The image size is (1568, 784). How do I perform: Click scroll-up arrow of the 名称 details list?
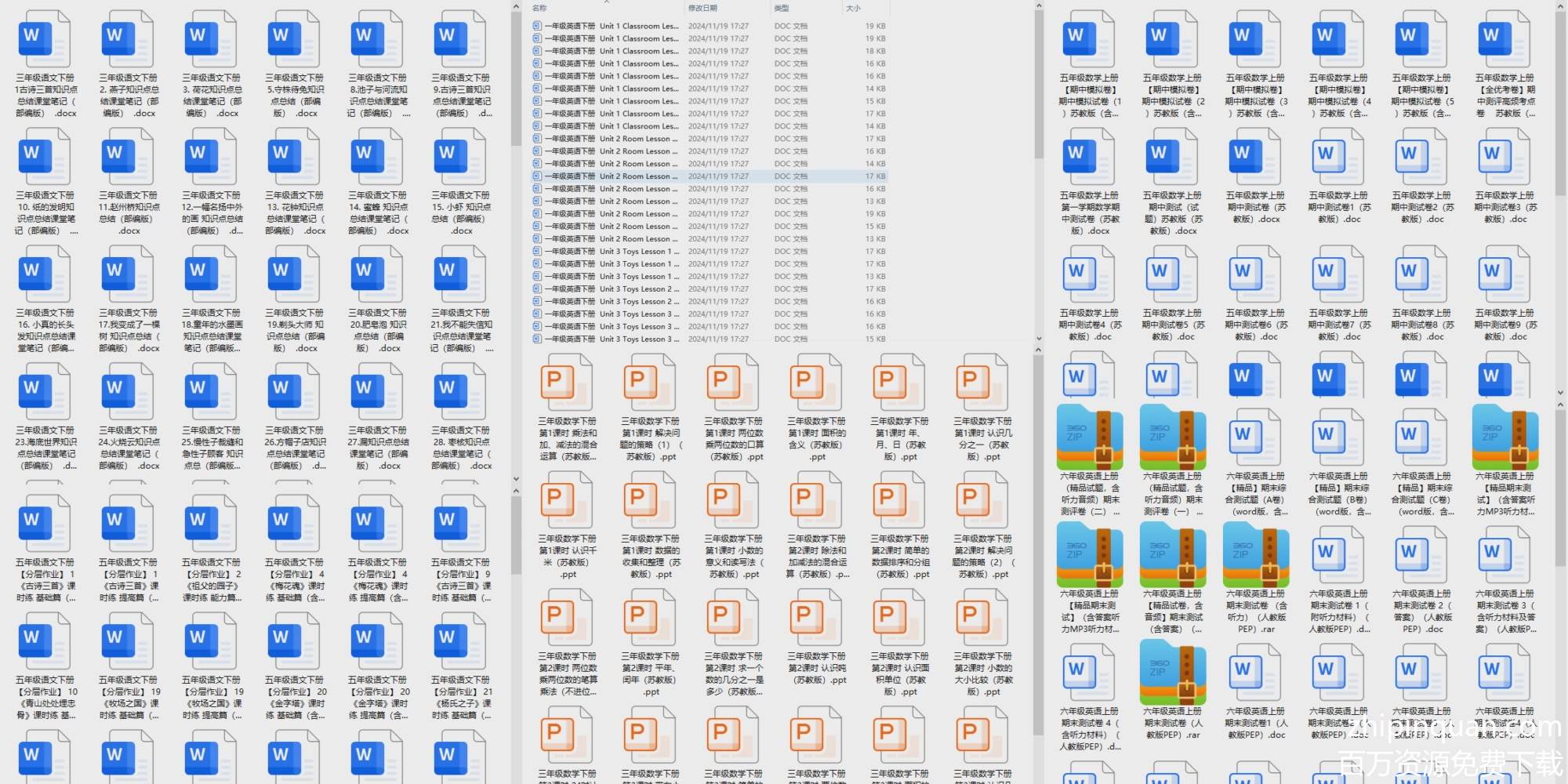click(x=1039, y=6)
